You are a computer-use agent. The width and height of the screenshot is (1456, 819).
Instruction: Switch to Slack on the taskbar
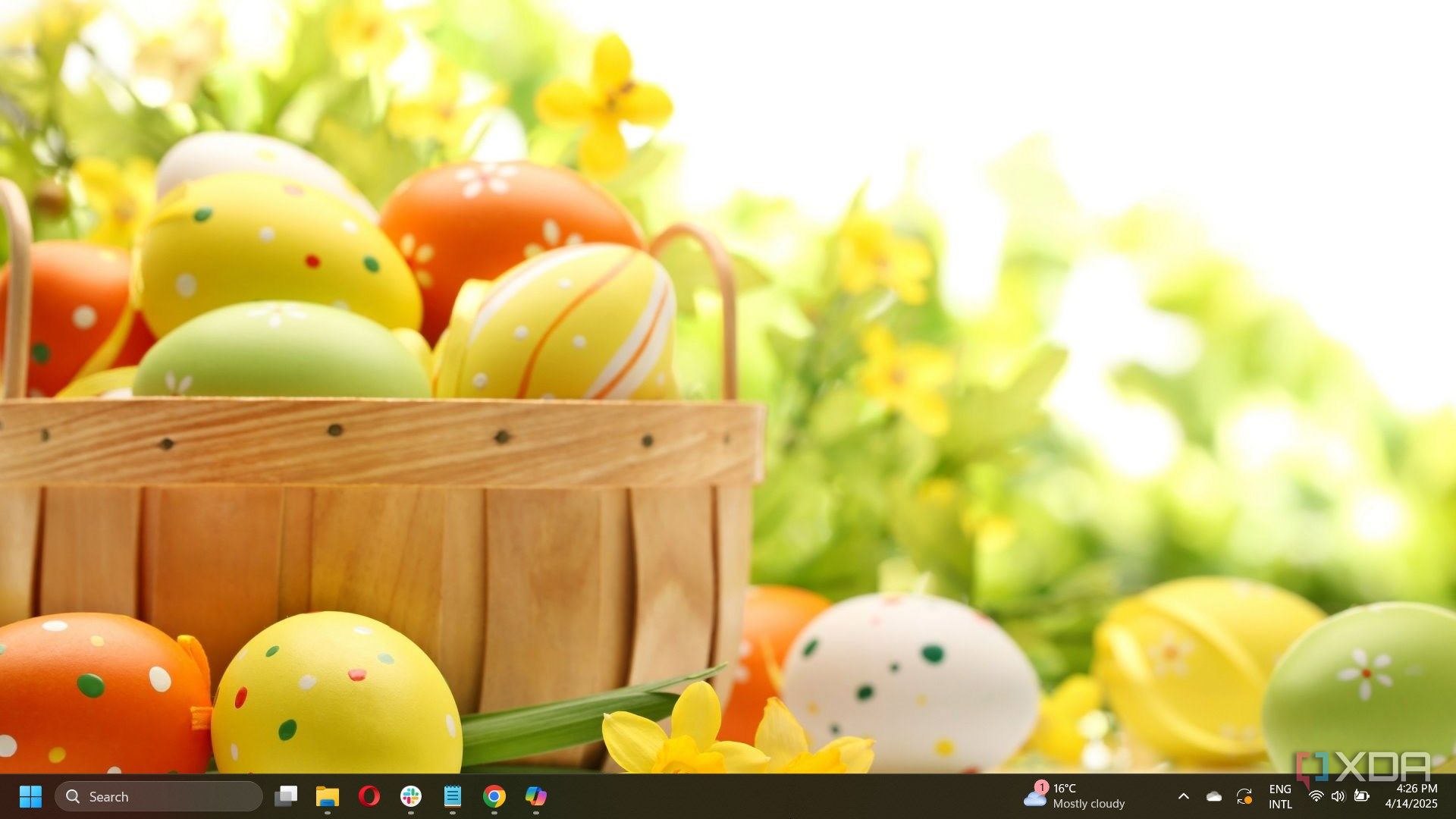click(x=411, y=796)
